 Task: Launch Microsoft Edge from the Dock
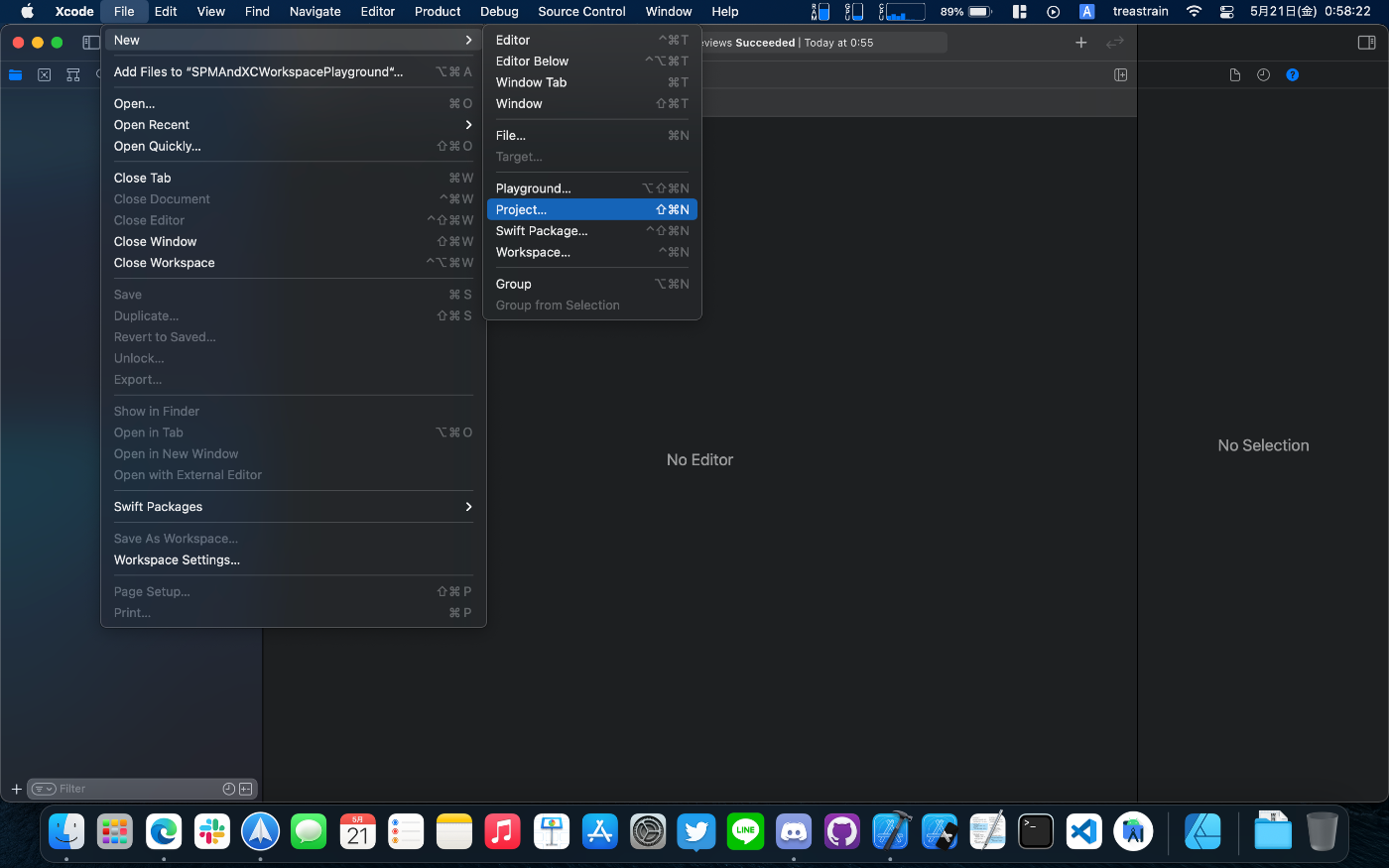[164, 831]
